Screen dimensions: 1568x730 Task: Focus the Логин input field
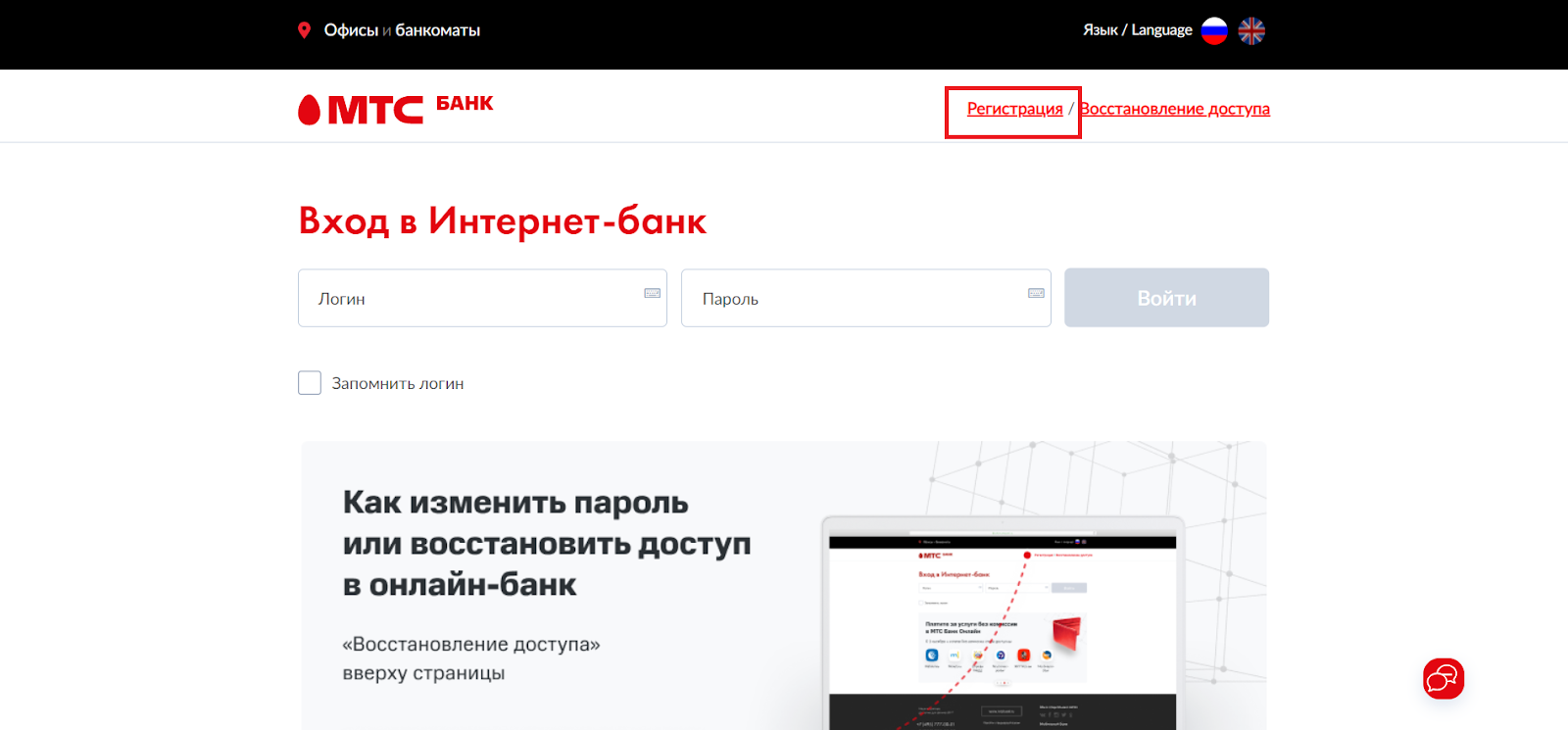(x=482, y=298)
